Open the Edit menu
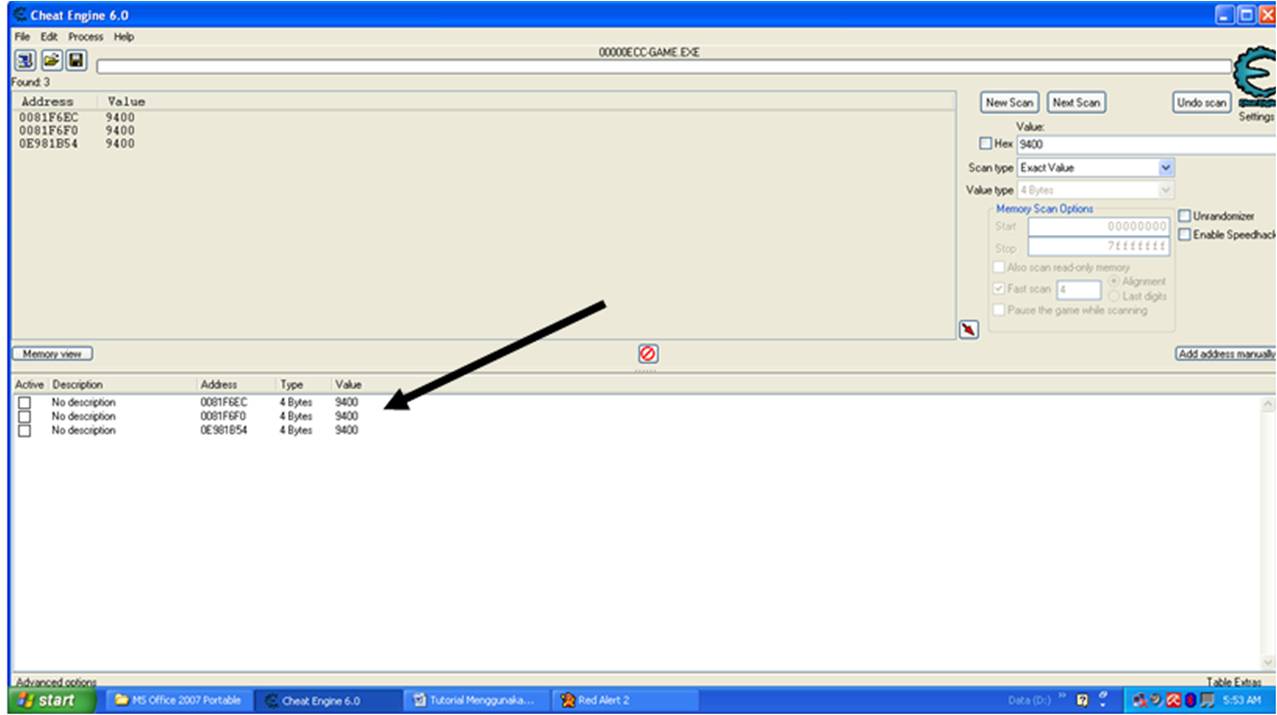Viewport: 1277px width, 715px height. (49, 37)
